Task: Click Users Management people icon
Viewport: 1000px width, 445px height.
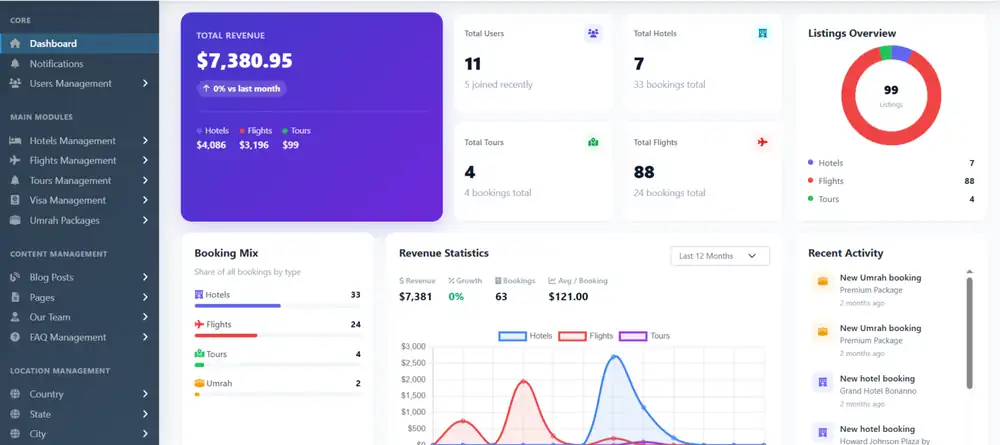Action: tap(15, 84)
